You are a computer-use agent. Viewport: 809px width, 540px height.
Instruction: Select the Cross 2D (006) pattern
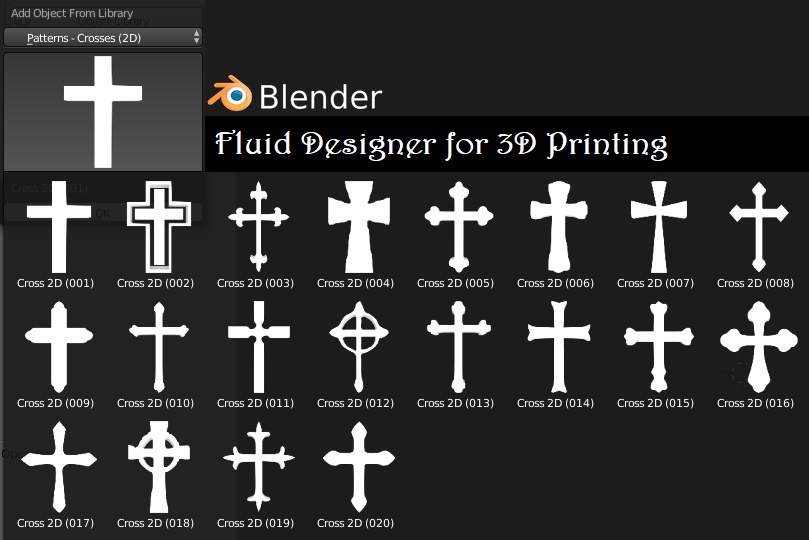click(558, 226)
